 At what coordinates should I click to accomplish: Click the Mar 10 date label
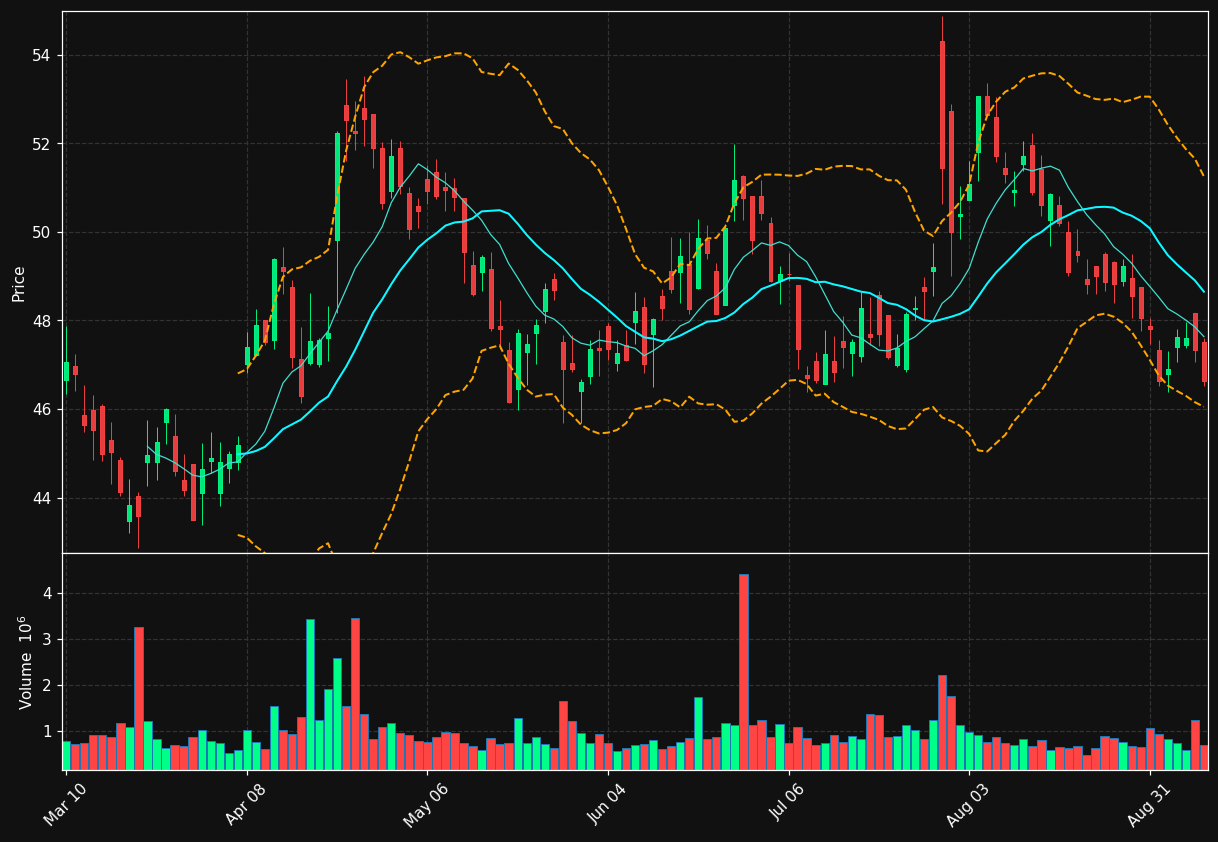tap(63, 805)
